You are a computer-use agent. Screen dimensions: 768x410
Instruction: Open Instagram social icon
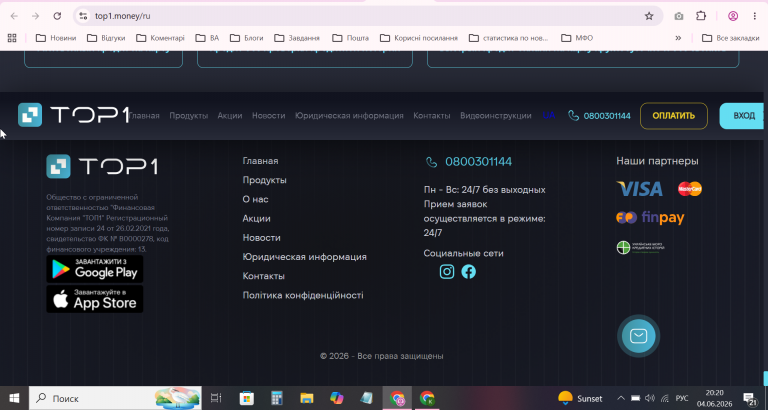447,271
